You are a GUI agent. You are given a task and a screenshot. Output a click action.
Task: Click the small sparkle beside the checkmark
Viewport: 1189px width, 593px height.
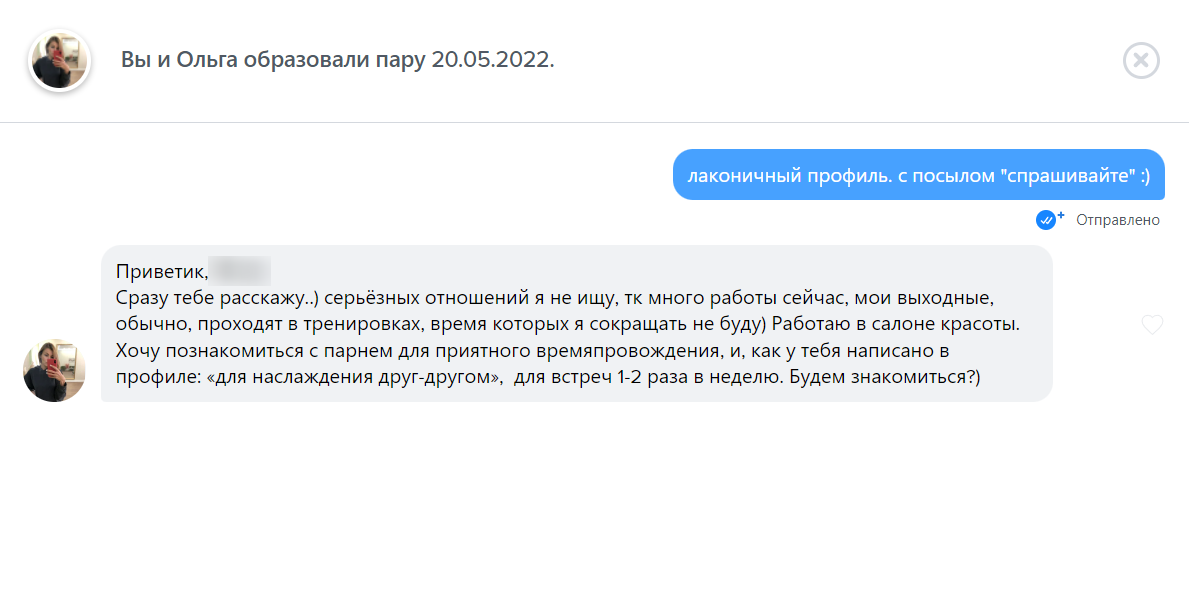click(1061, 215)
